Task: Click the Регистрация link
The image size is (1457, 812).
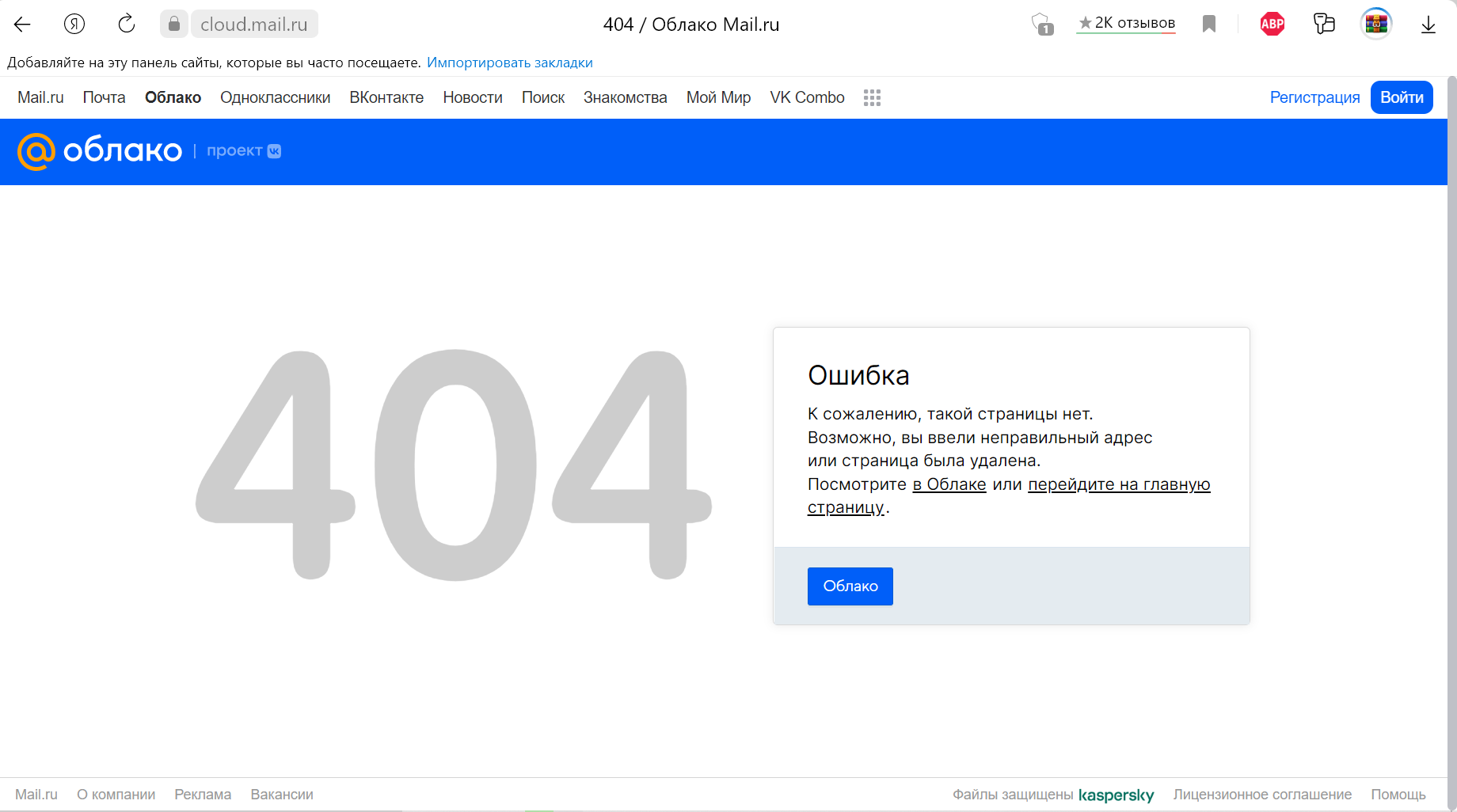Action: point(1315,97)
